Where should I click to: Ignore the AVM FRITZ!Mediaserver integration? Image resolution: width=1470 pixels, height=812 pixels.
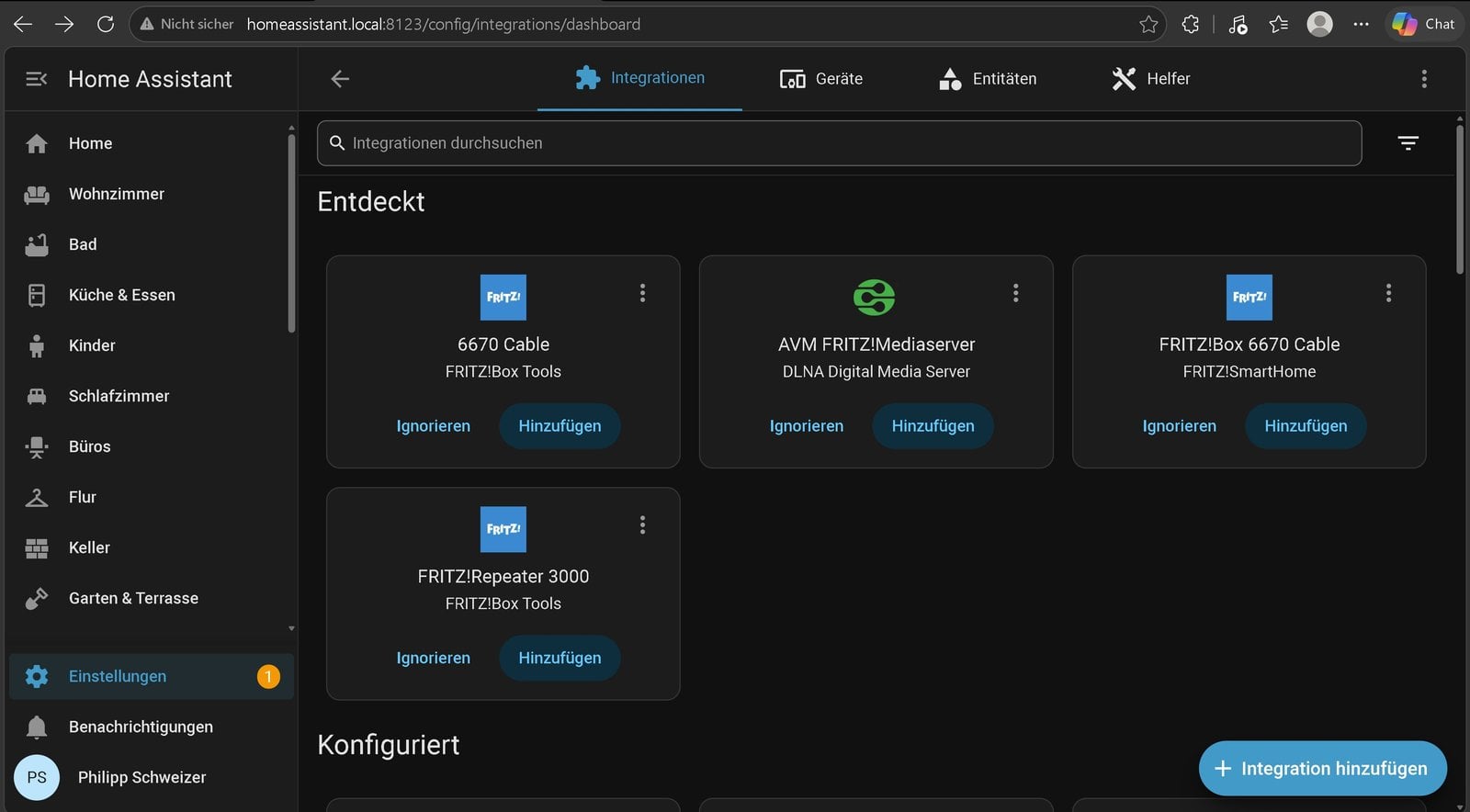tap(807, 426)
